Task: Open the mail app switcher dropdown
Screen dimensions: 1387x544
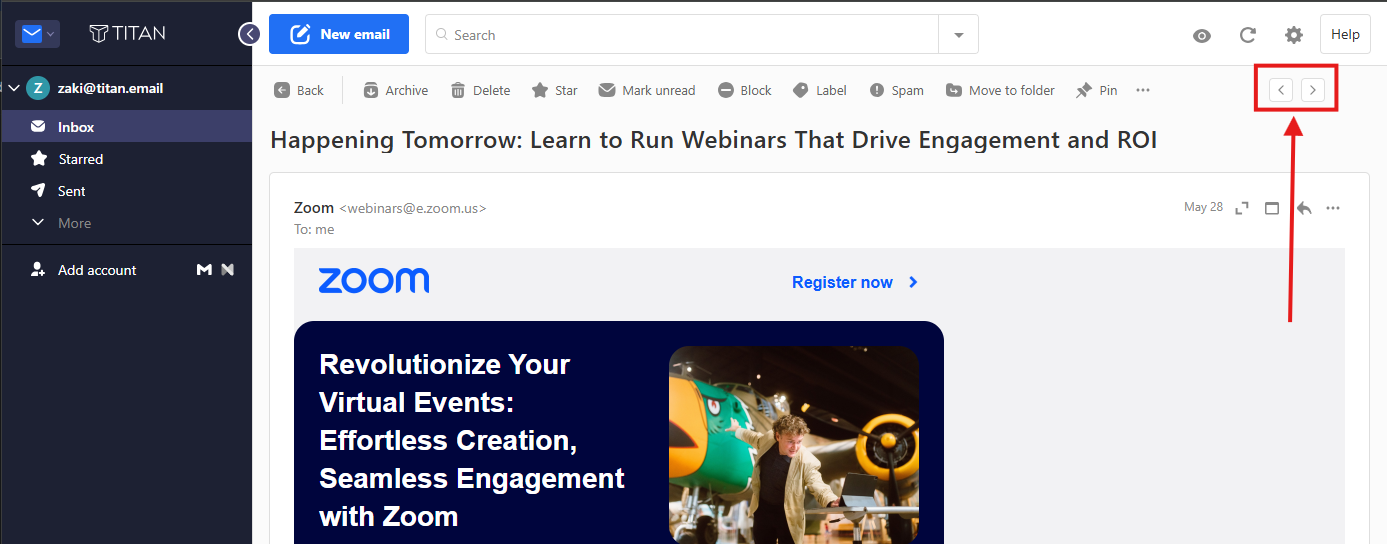Action: [38, 34]
